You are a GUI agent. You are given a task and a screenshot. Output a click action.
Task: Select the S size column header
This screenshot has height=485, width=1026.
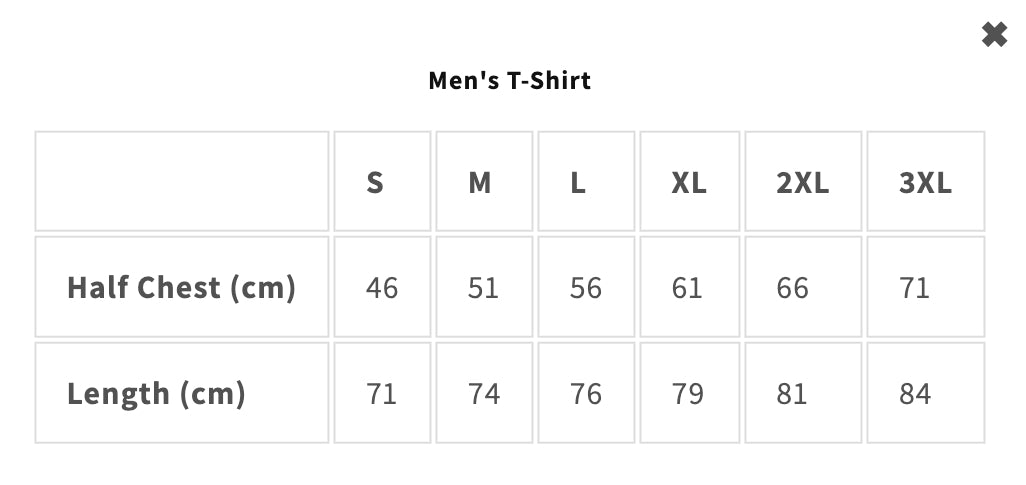point(375,183)
